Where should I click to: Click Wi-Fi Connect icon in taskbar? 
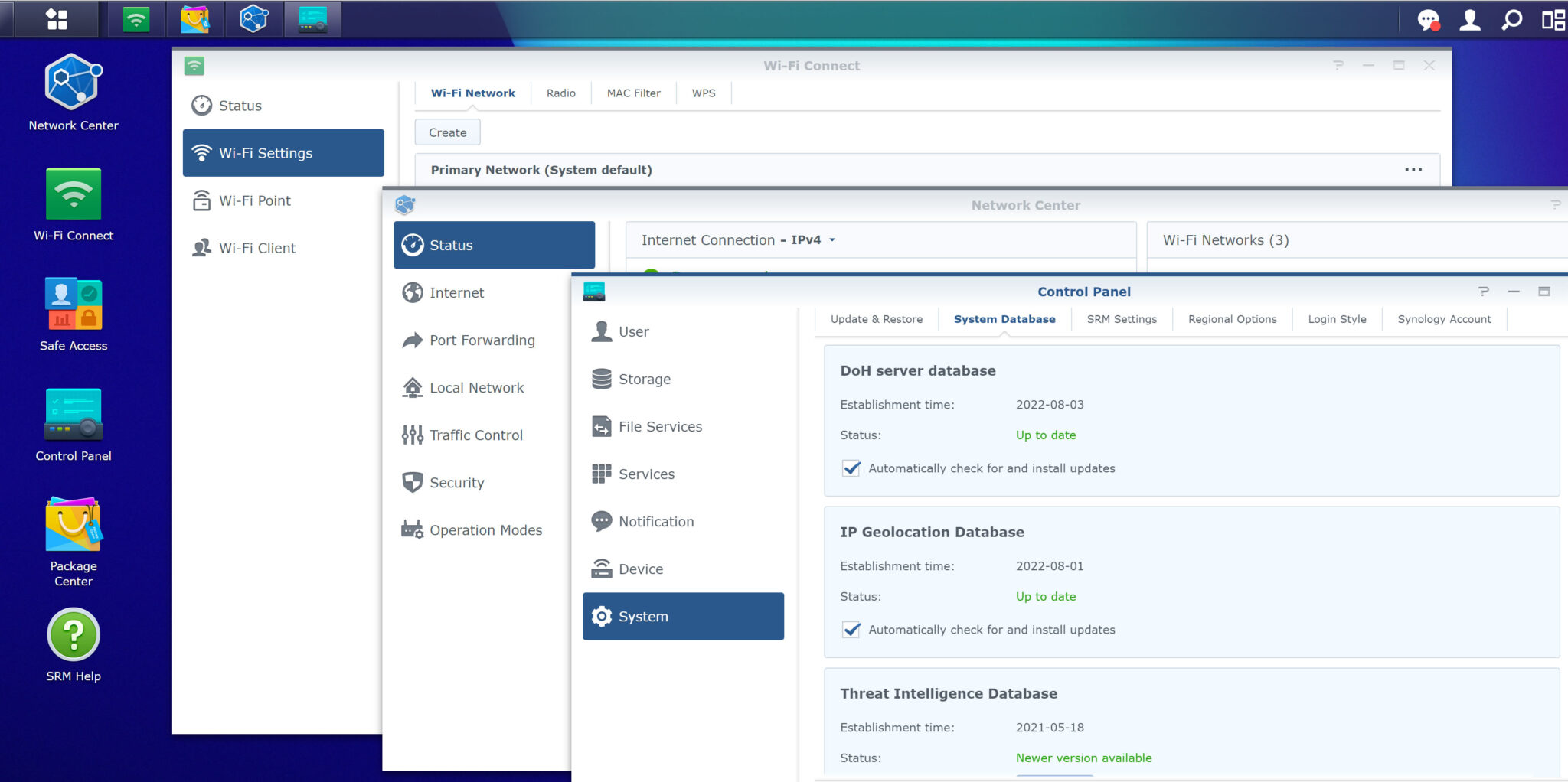point(136,19)
